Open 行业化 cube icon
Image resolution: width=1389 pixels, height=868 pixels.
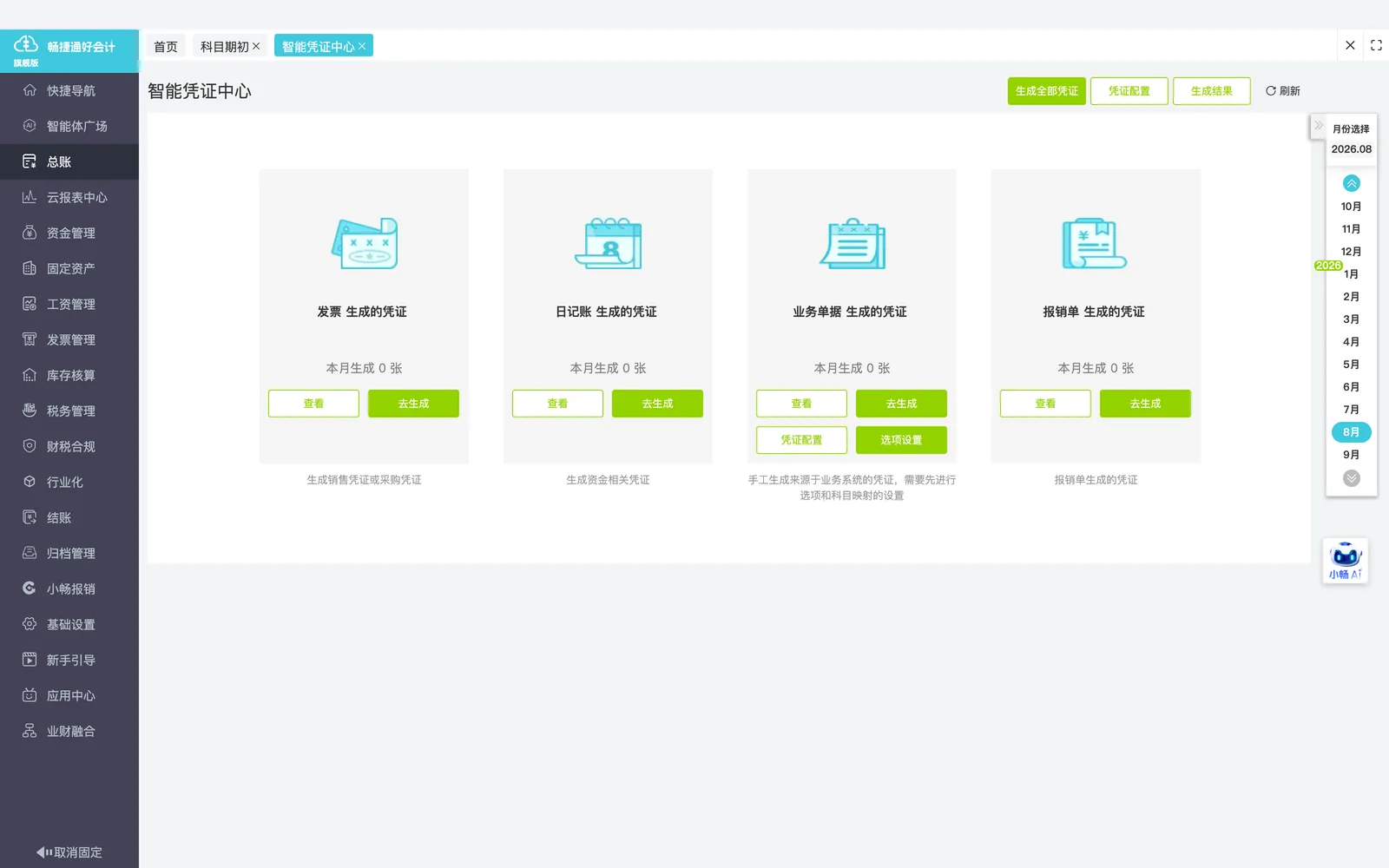30,482
